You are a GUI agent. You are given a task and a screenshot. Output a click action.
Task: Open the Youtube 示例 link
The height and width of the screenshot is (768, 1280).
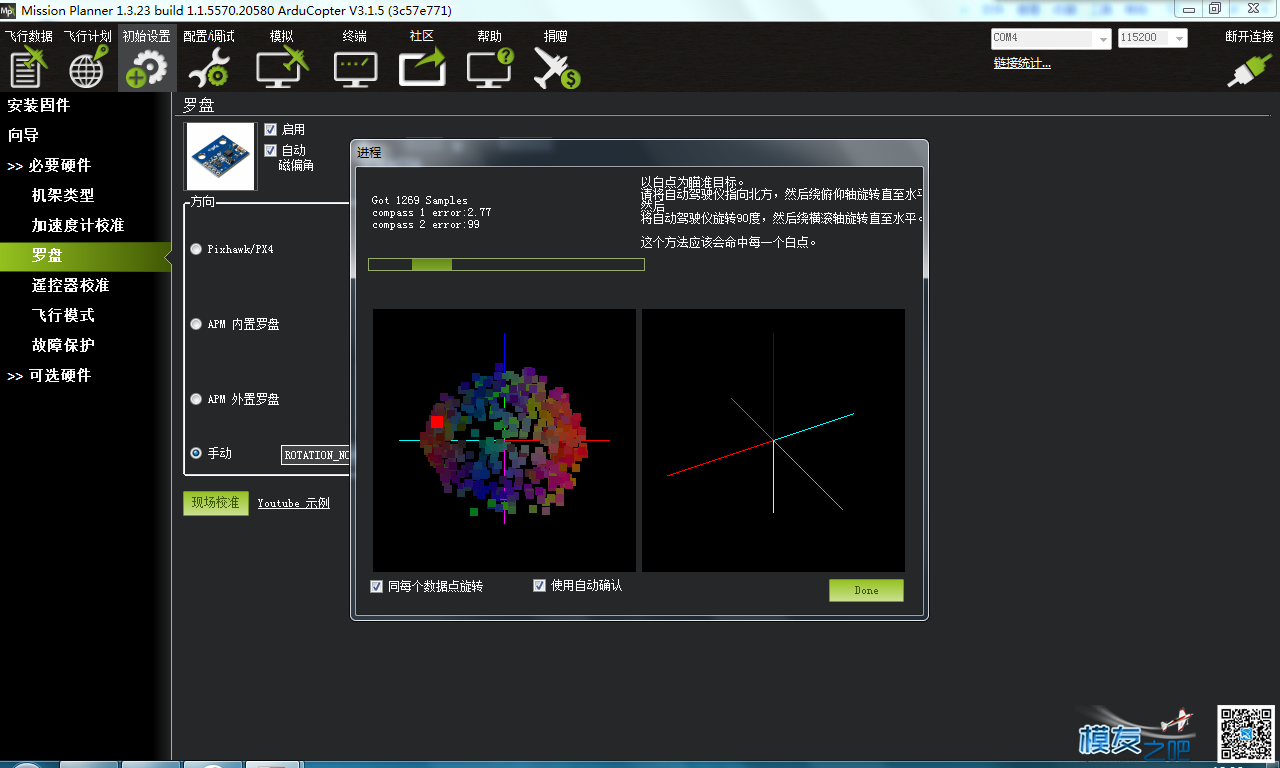pyautogui.click(x=293, y=503)
